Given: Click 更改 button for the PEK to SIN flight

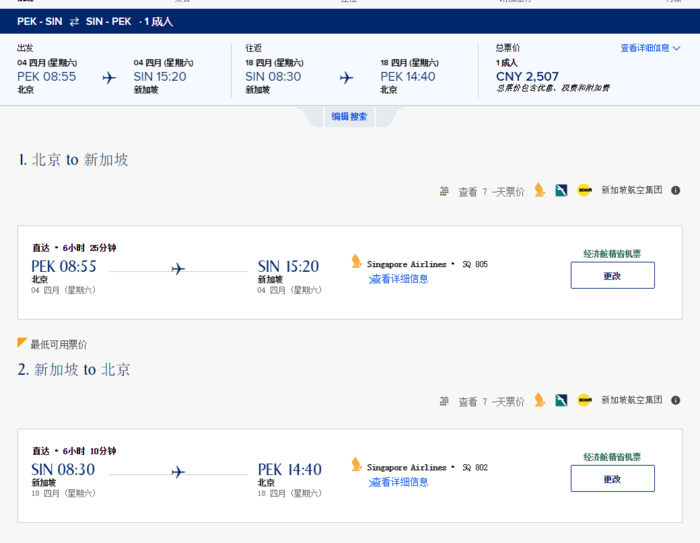Looking at the screenshot, I should (612, 276).
